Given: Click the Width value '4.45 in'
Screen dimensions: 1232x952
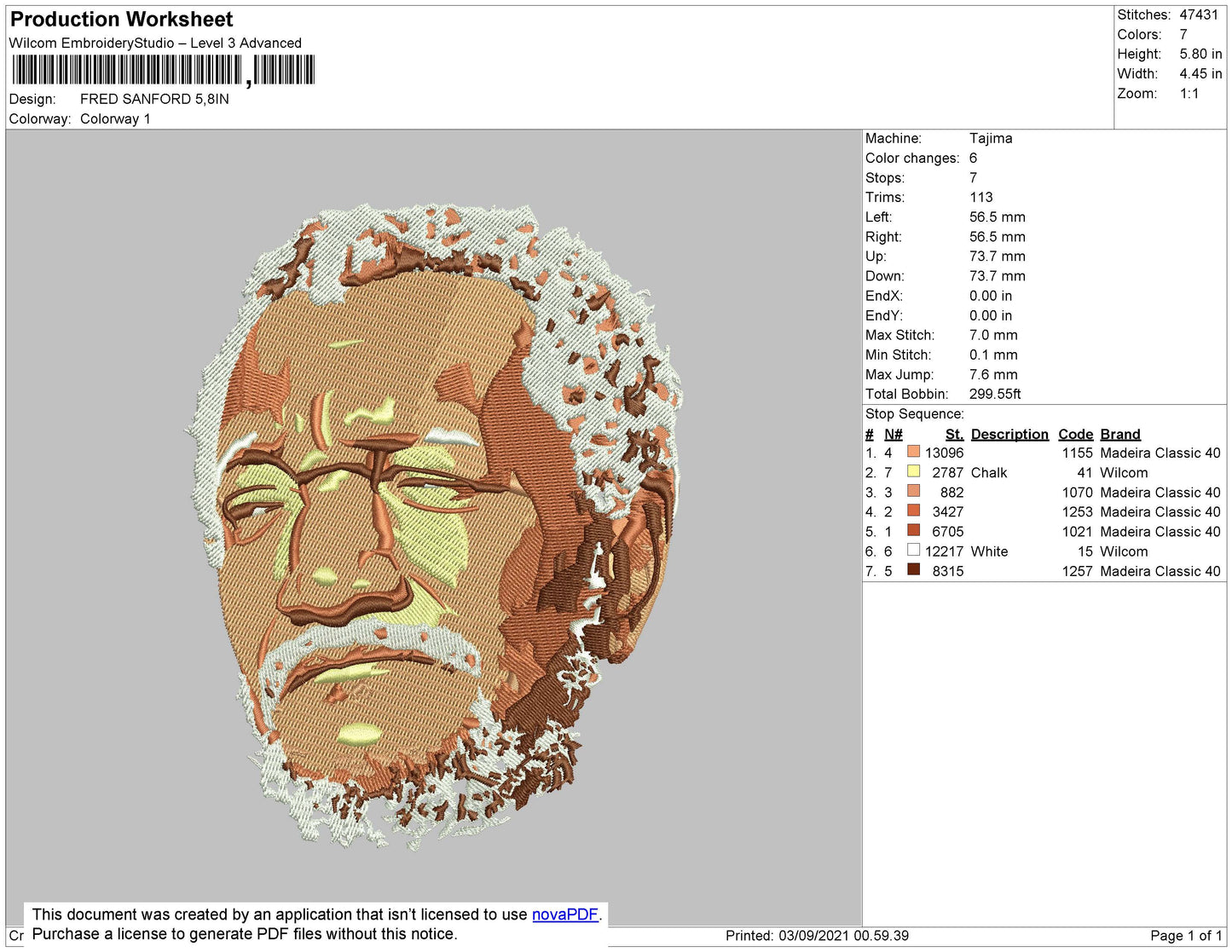Looking at the screenshot, I should pyautogui.click(x=1200, y=73).
